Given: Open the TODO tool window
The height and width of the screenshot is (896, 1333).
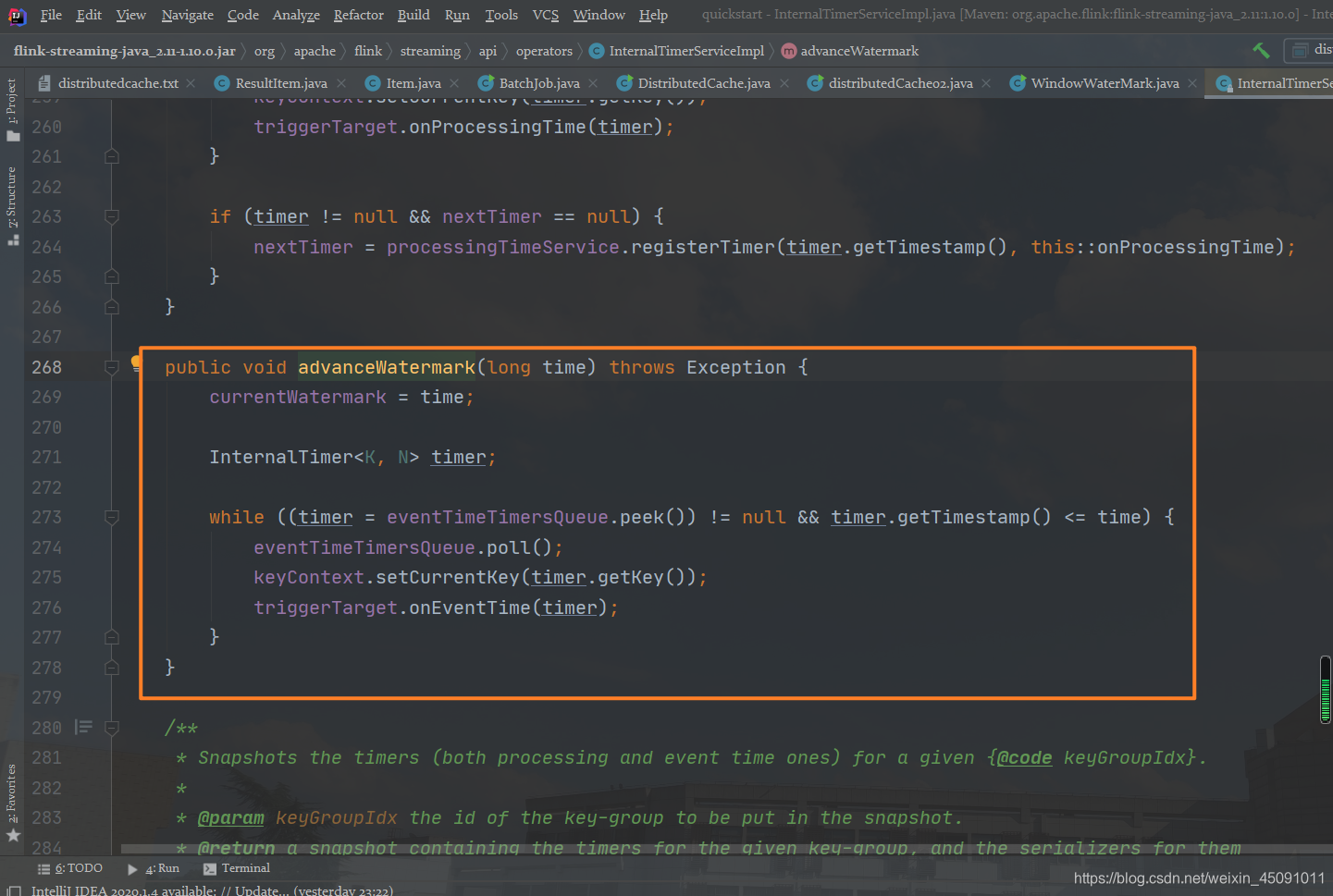Looking at the screenshot, I should click(70, 868).
